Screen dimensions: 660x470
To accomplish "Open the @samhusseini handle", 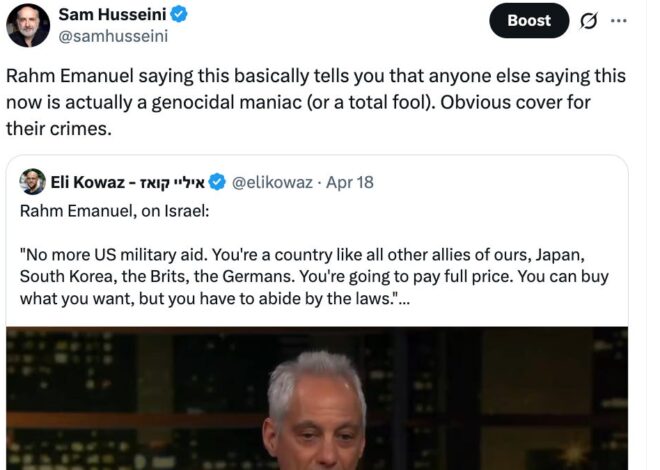I will 113,36.
